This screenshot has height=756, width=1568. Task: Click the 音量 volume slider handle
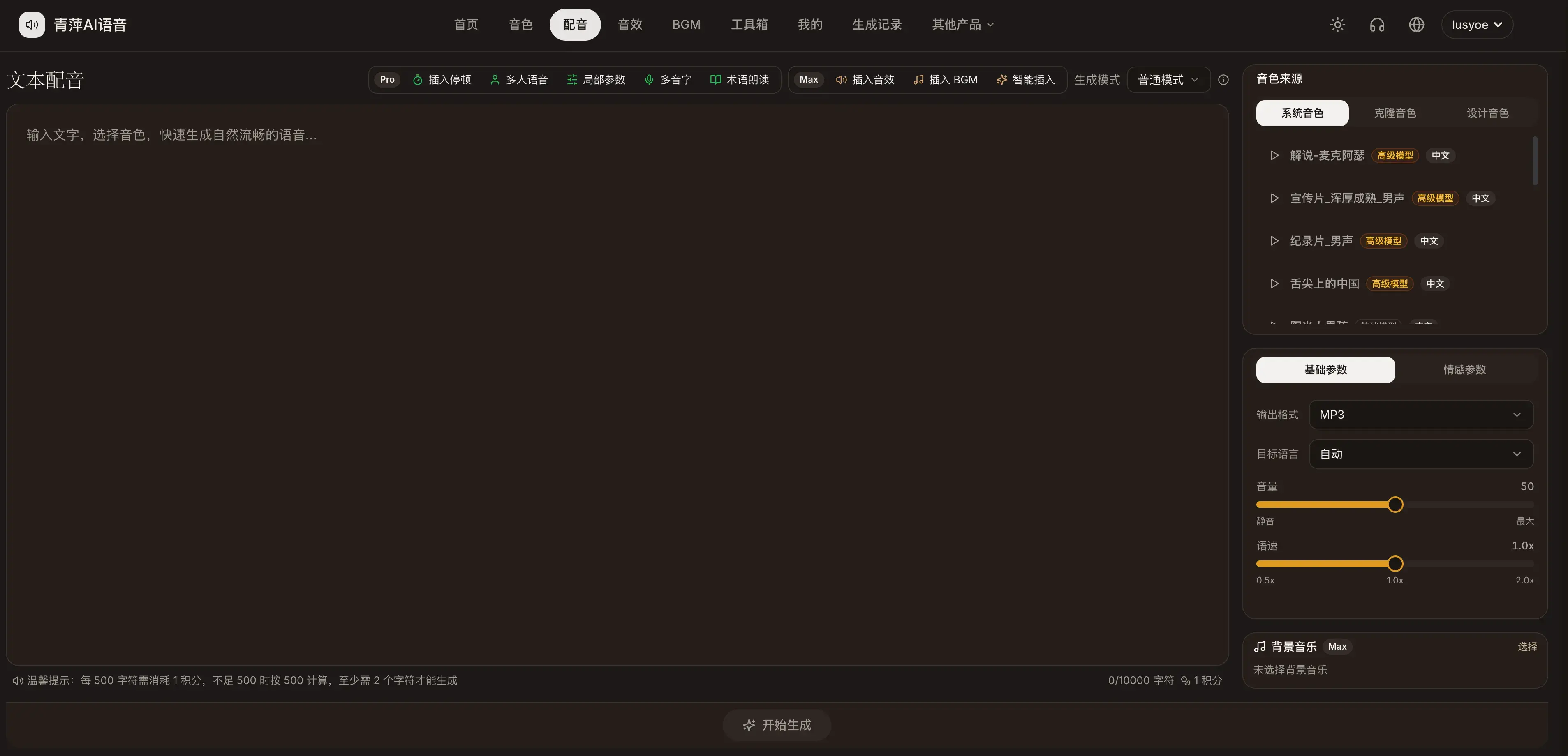[1395, 505]
